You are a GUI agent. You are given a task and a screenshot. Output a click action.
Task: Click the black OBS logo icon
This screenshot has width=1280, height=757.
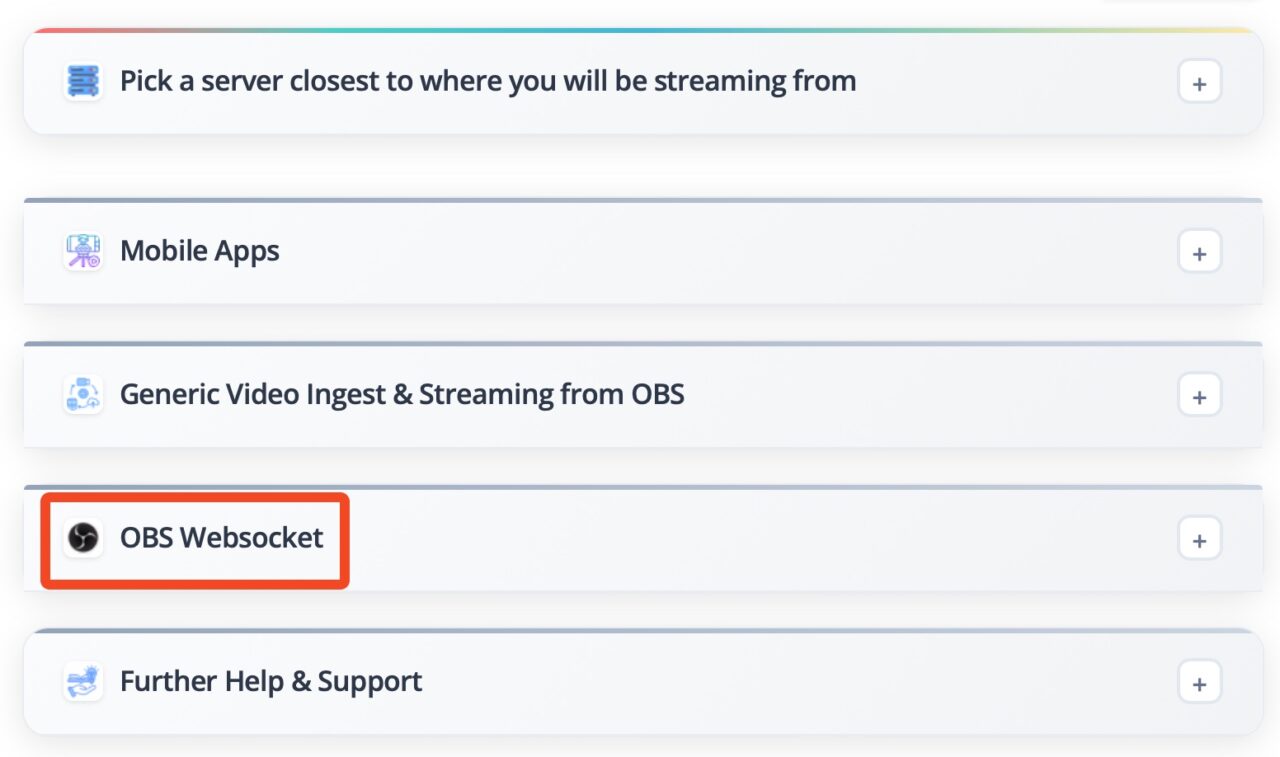tap(83, 538)
